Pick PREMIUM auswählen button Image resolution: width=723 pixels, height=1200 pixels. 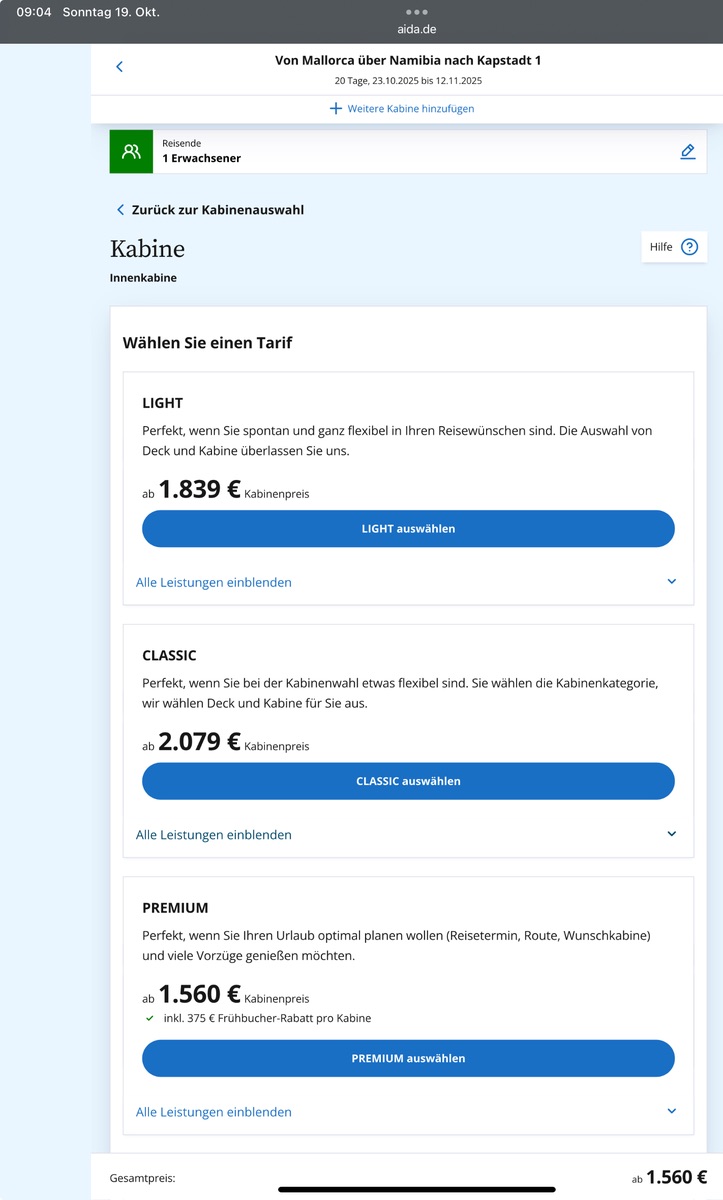click(408, 1058)
